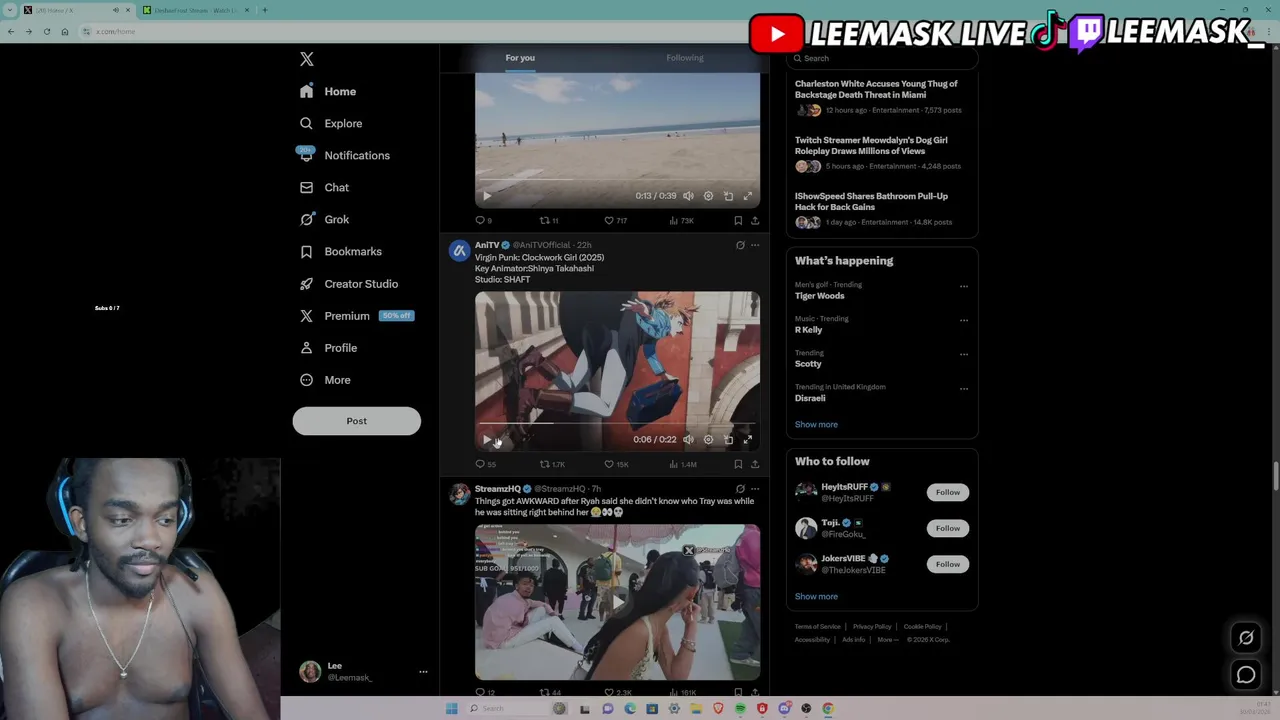1280x720 pixels.
Task: Click the Search X input field
Action: coord(881,58)
